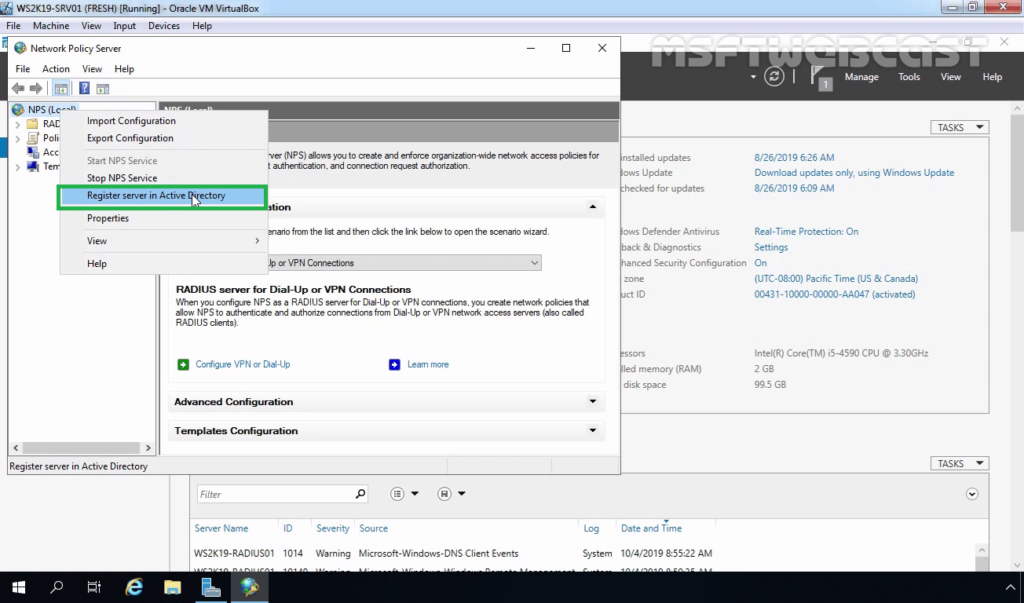The height and width of the screenshot is (603, 1024).
Task: Expand the Policies tree node
Action: (x=18, y=139)
